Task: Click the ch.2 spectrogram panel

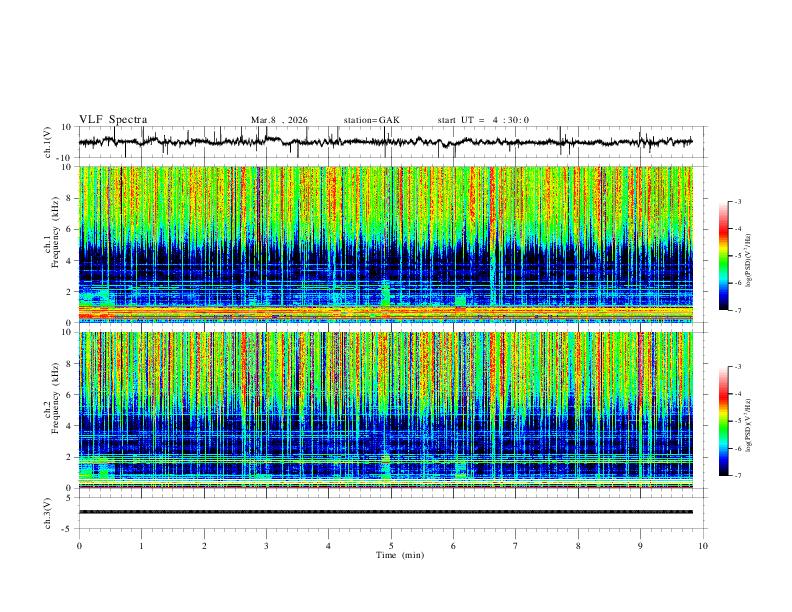Action: pos(385,410)
